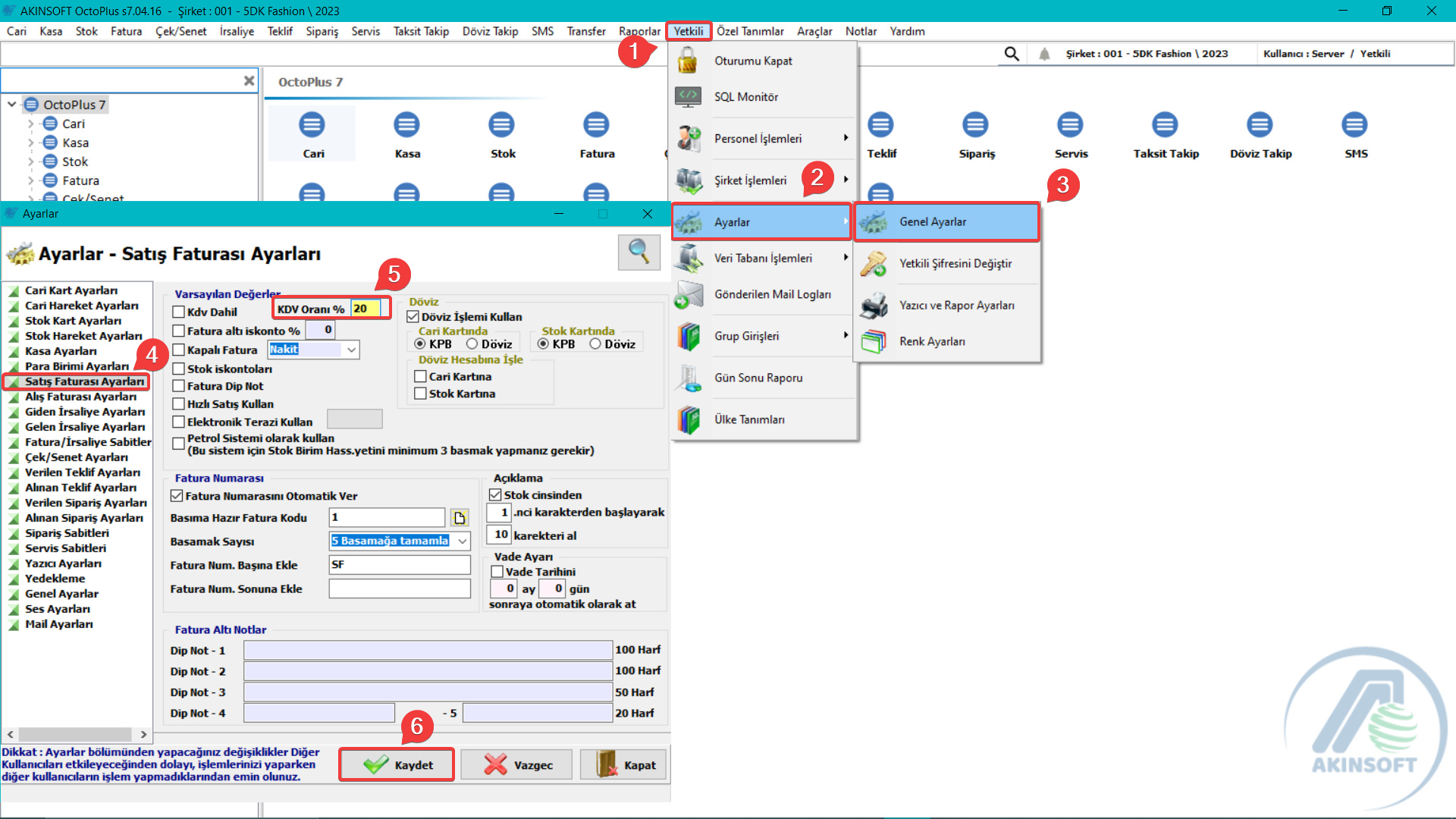Open the Basamak Sayısı dropdown
This screenshot has width=1456, height=819.
tap(462, 541)
